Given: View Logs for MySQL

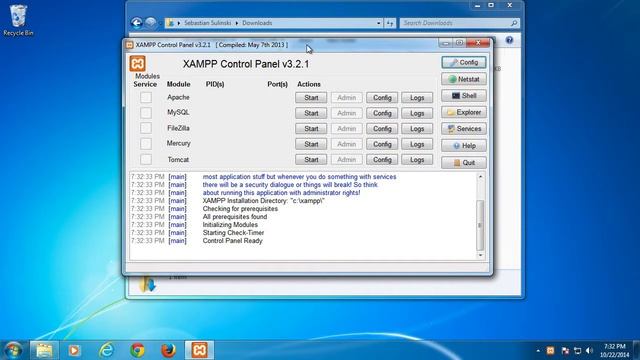Looking at the screenshot, I should (417, 113).
